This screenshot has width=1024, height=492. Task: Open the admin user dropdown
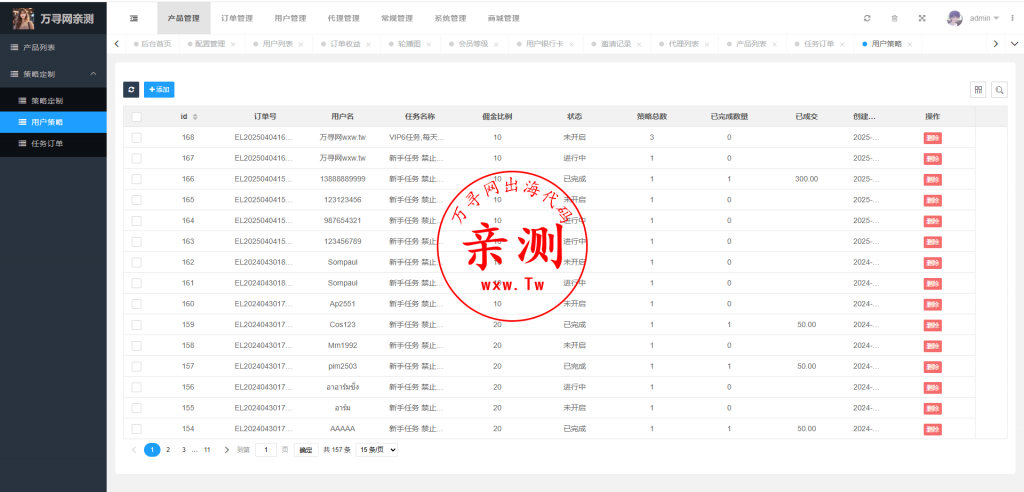(x=984, y=18)
